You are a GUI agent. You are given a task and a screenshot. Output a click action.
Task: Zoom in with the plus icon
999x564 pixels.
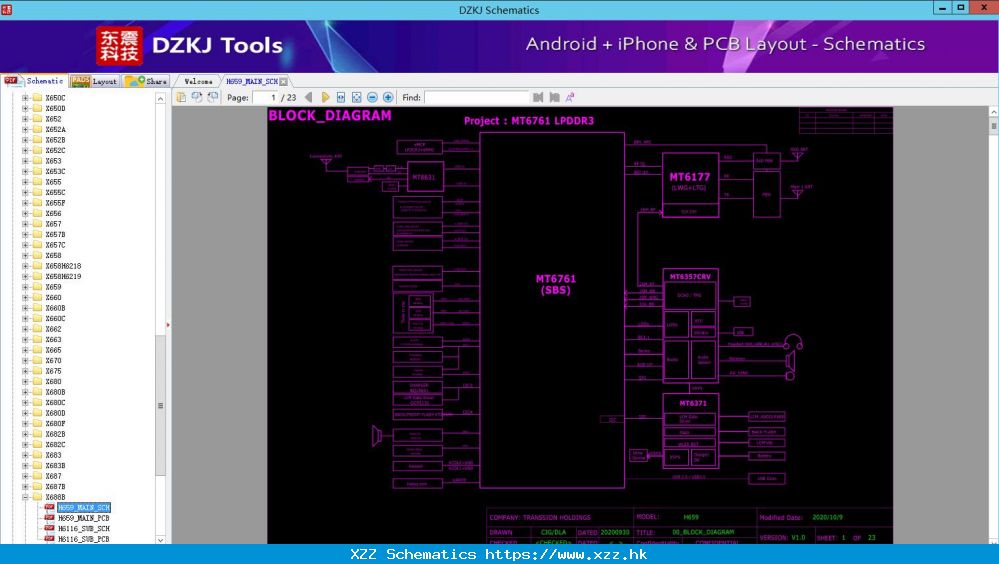[x=387, y=97]
